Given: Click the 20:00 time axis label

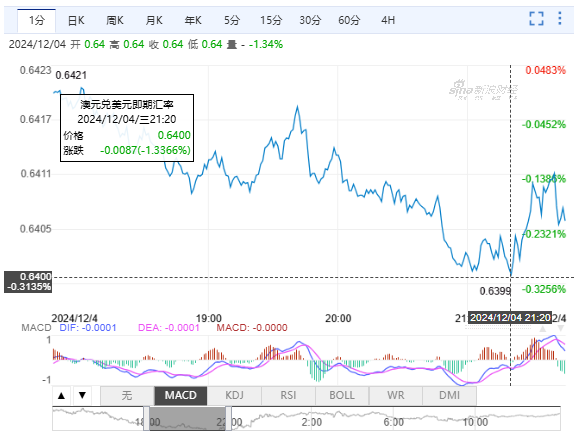Looking at the screenshot, I should (338, 318).
